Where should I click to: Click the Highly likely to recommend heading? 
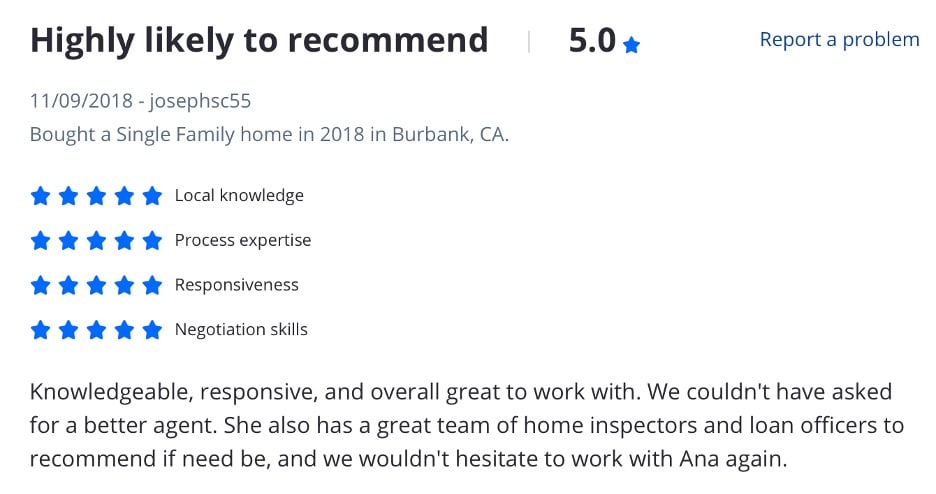(x=259, y=40)
